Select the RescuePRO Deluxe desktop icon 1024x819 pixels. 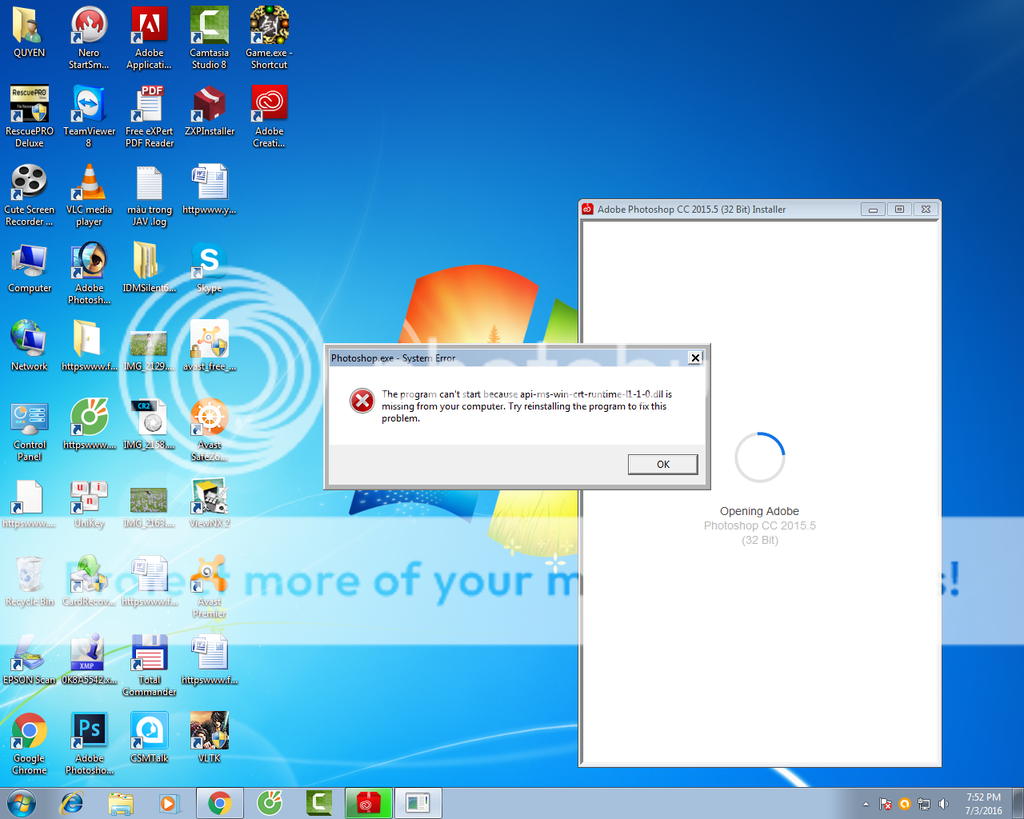(29, 116)
